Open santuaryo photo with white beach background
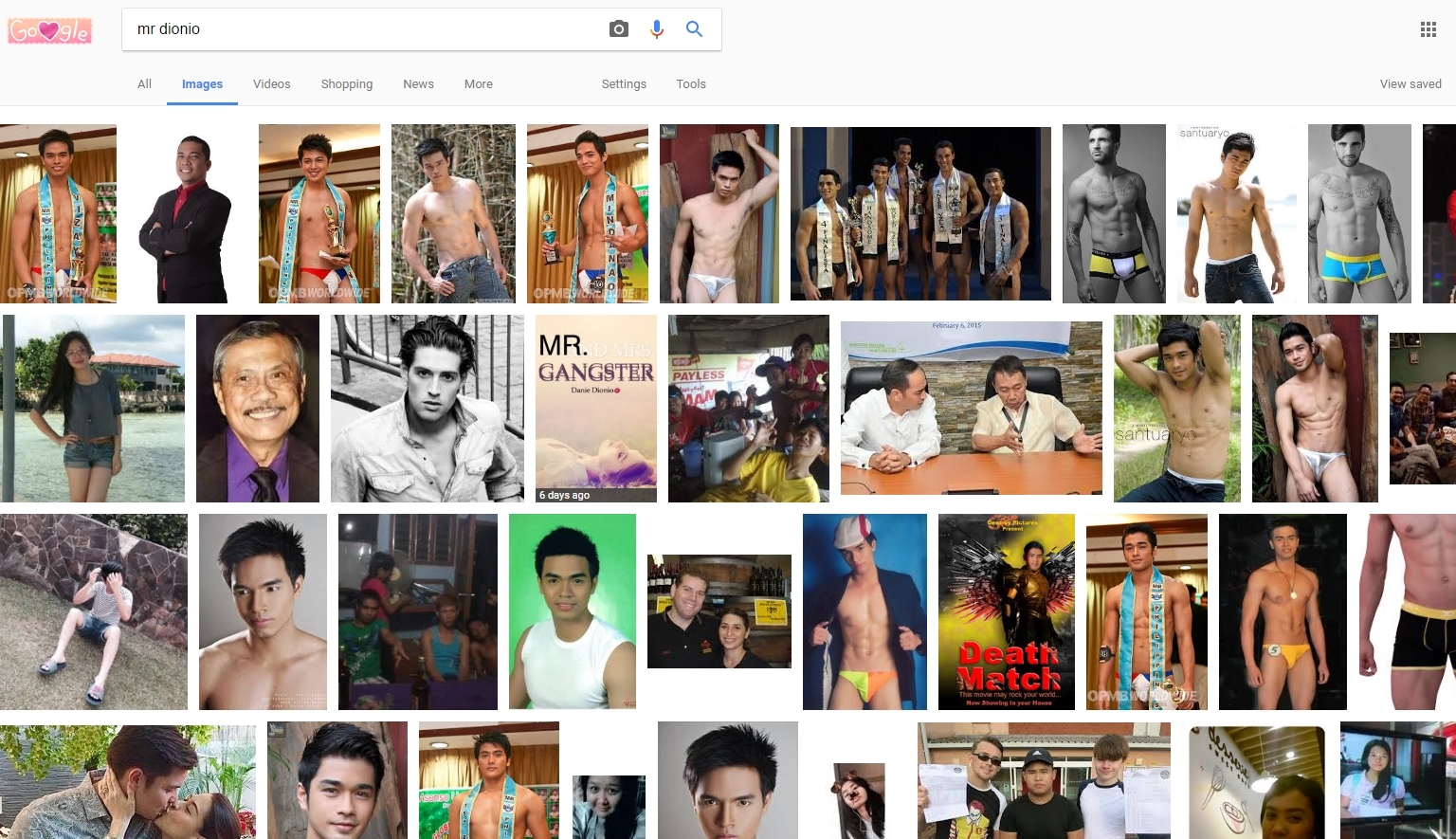This screenshot has height=839, width=1456. (1237, 214)
